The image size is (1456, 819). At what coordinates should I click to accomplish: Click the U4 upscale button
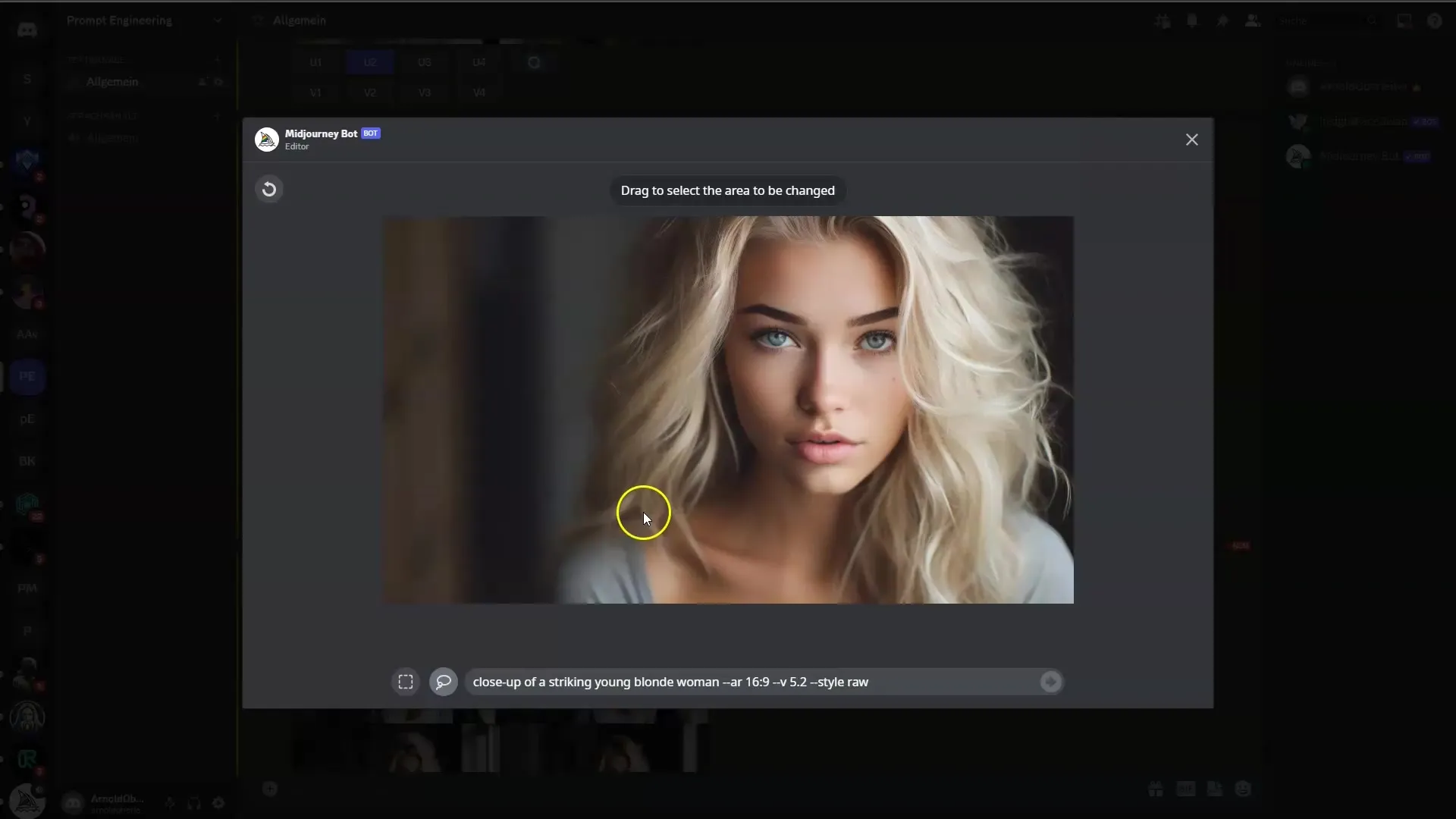point(479,62)
